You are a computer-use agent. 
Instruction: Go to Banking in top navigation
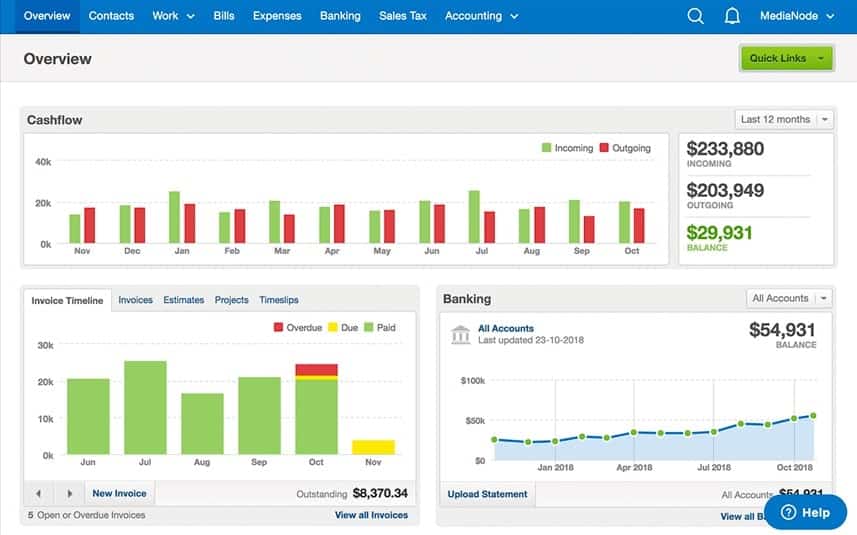pos(340,16)
